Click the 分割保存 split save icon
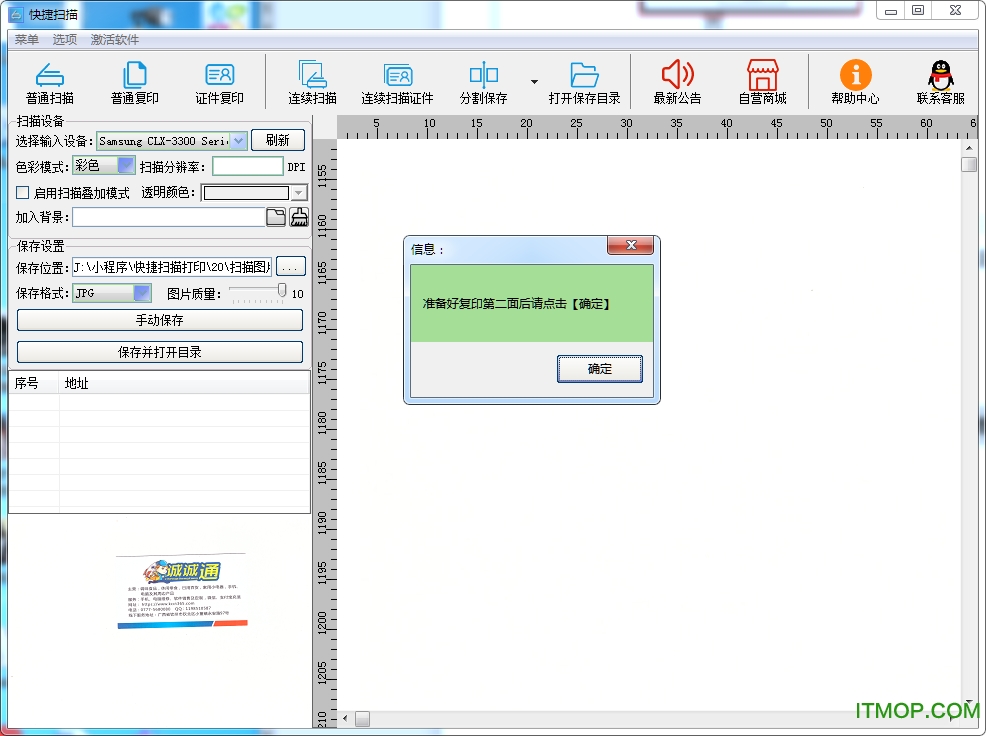The width and height of the screenshot is (986, 736). pyautogui.click(x=483, y=76)
